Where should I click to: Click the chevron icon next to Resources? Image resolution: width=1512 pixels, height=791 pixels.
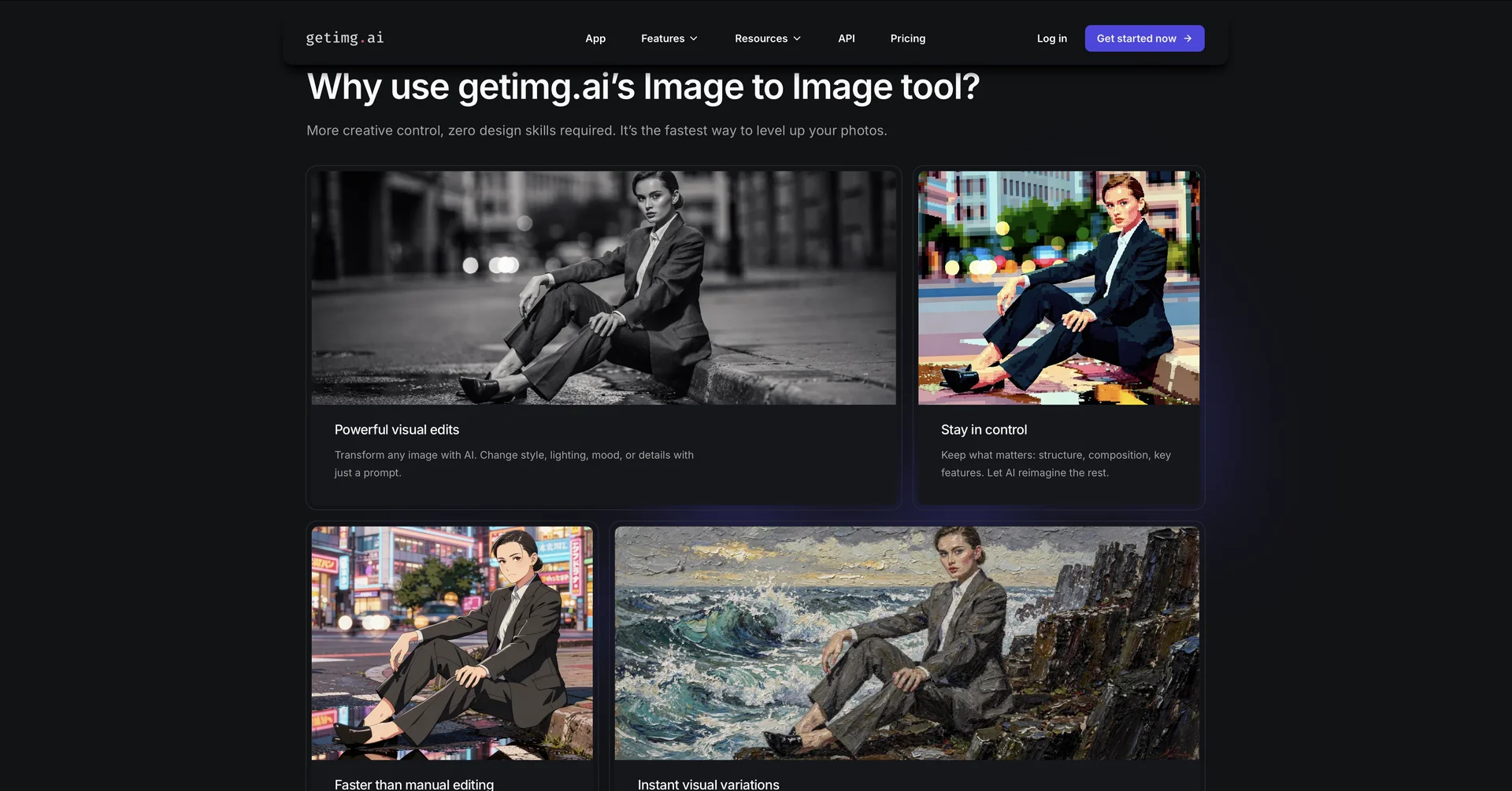click(x=798, y=38)
